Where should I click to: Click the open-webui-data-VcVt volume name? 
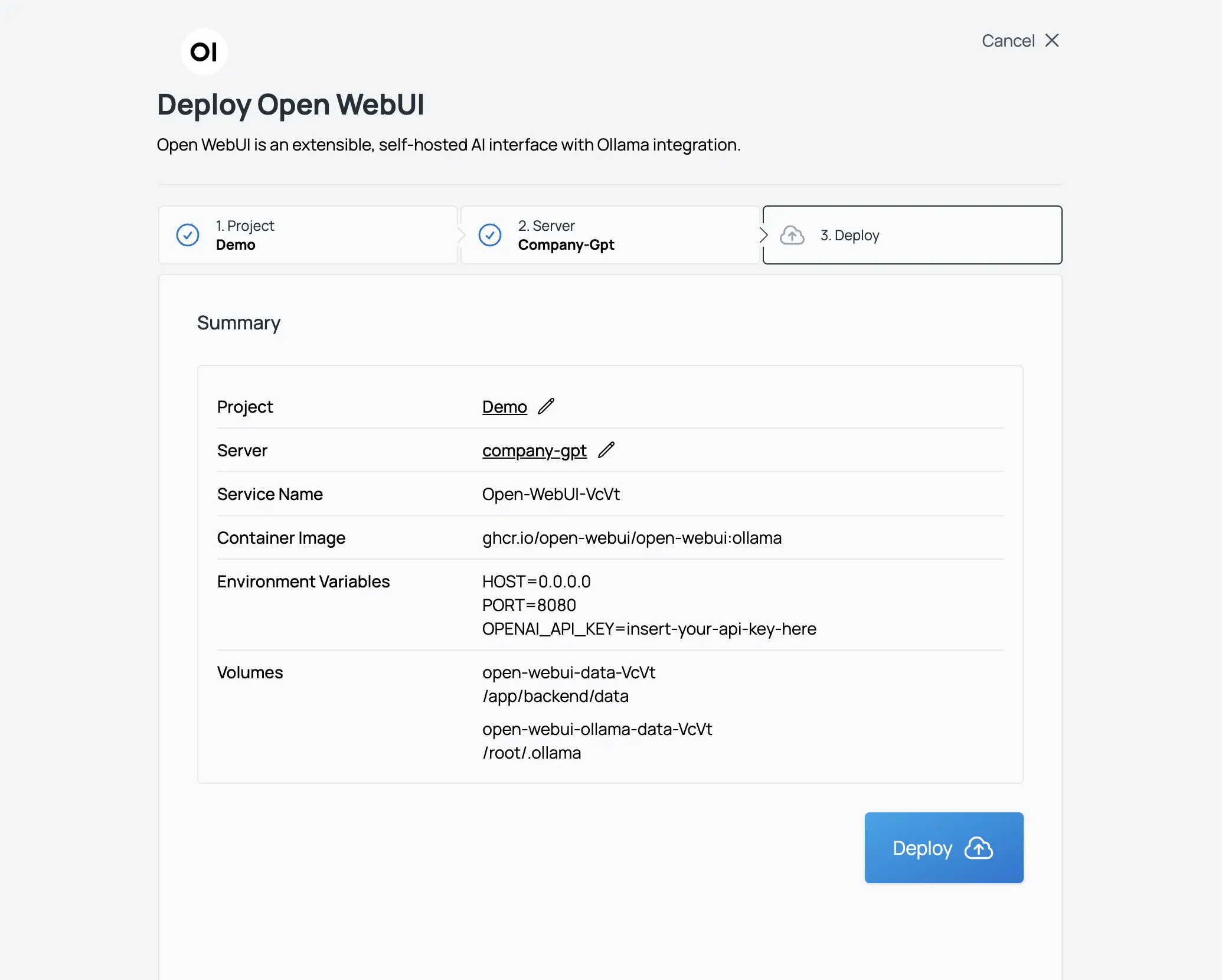(568, 672)
